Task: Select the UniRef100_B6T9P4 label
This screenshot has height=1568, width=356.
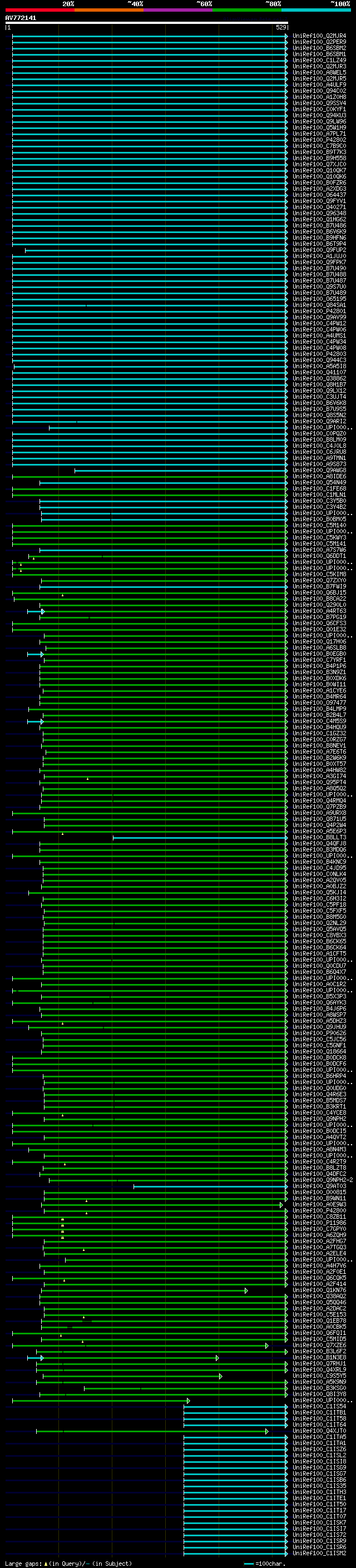Action: pyautogui.click(x=319, y=244)
